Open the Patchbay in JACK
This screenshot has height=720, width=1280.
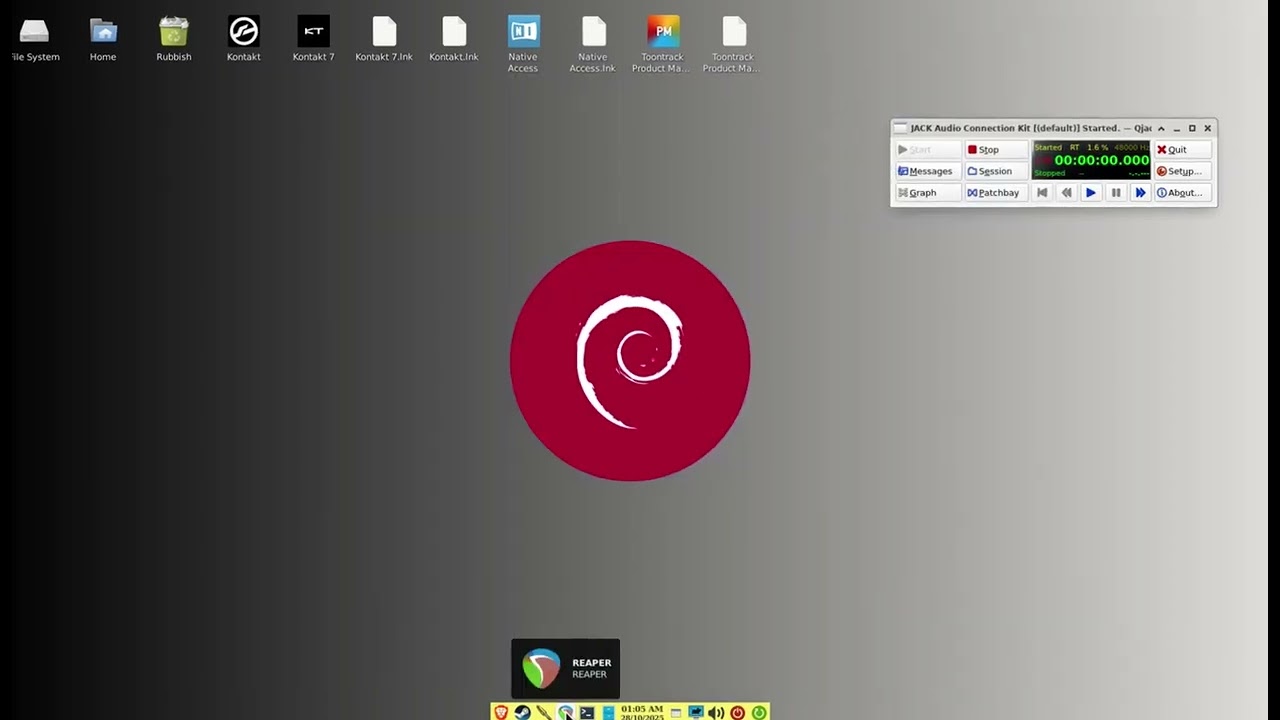click(x=996, y=193)
